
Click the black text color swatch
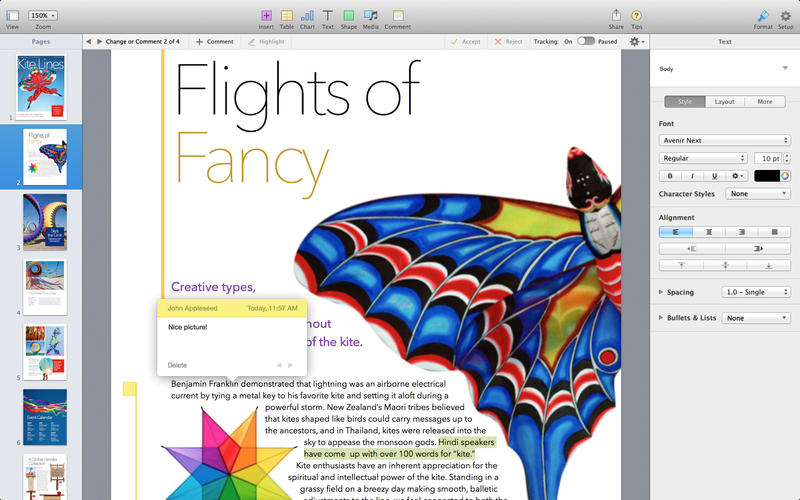(x=767, y=176)
